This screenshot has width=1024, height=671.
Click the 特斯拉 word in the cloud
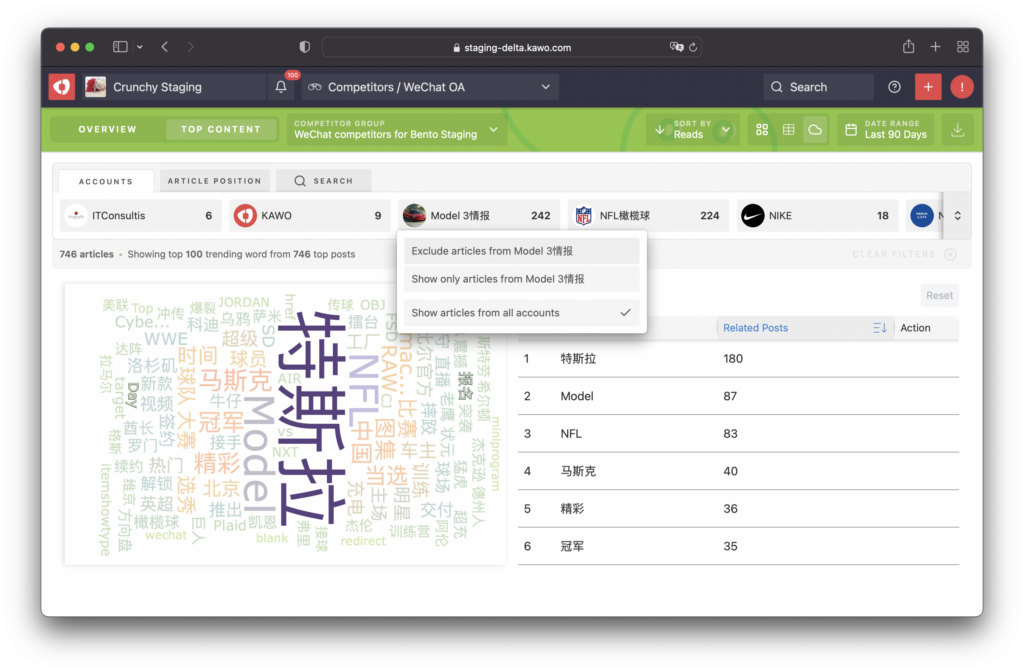tap(311, 418)
